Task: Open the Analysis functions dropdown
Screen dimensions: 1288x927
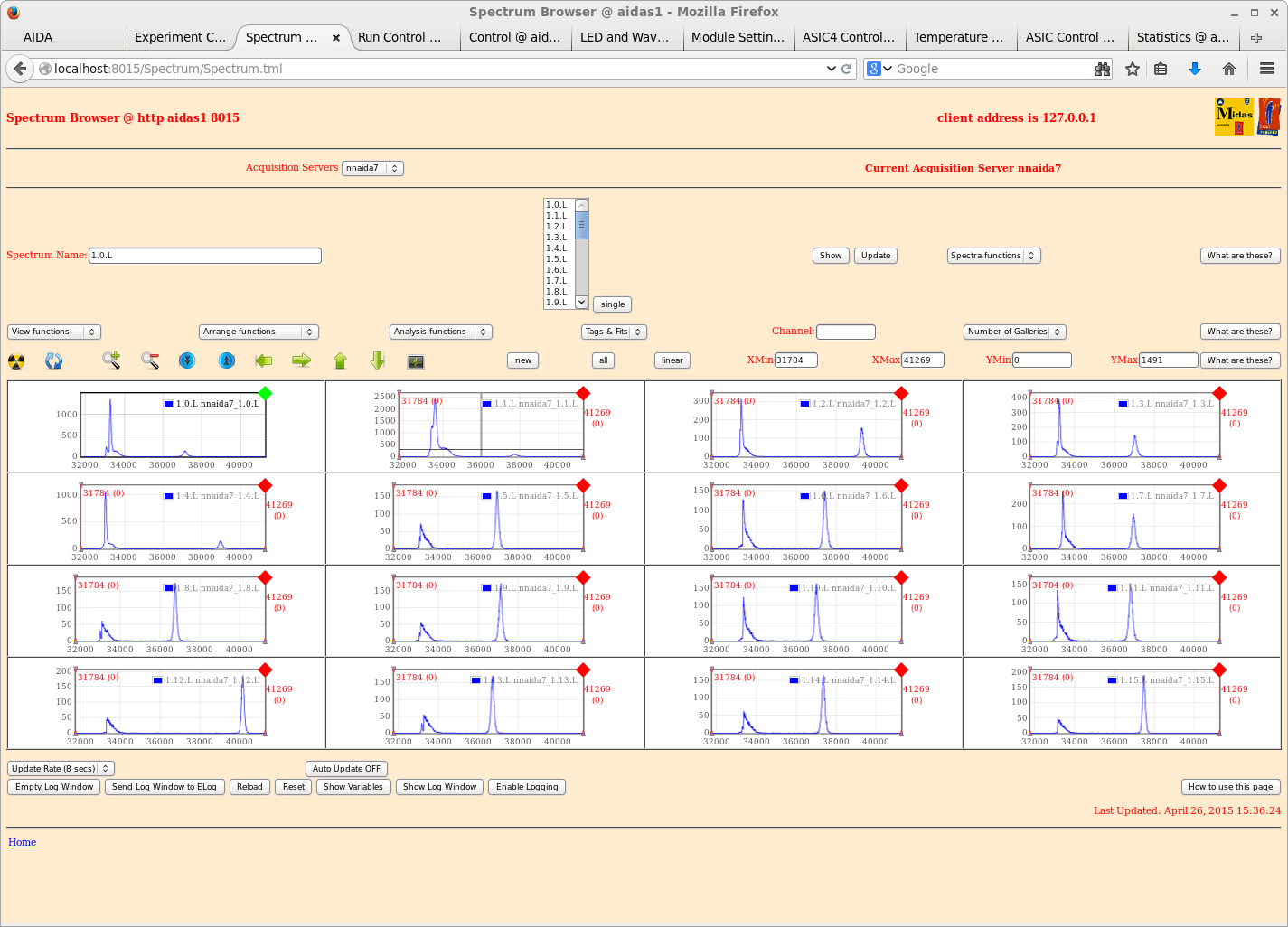Action: pos(441,332)
